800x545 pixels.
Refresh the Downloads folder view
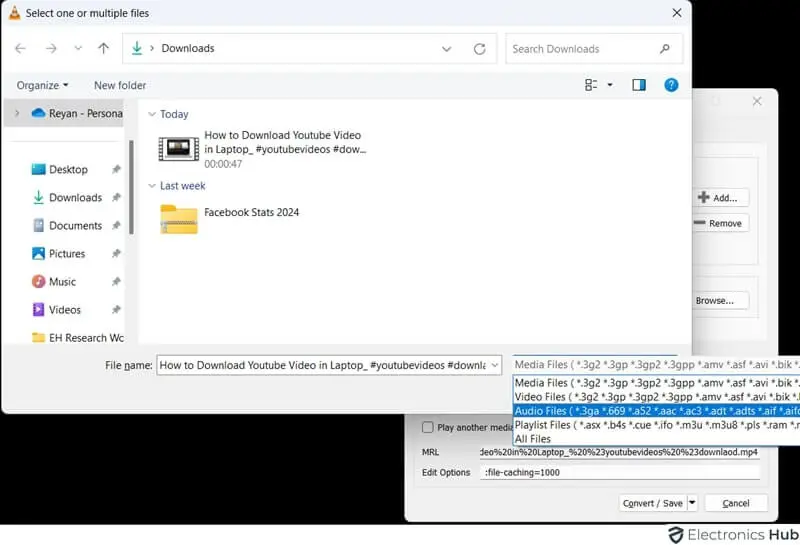coord(480,49)
